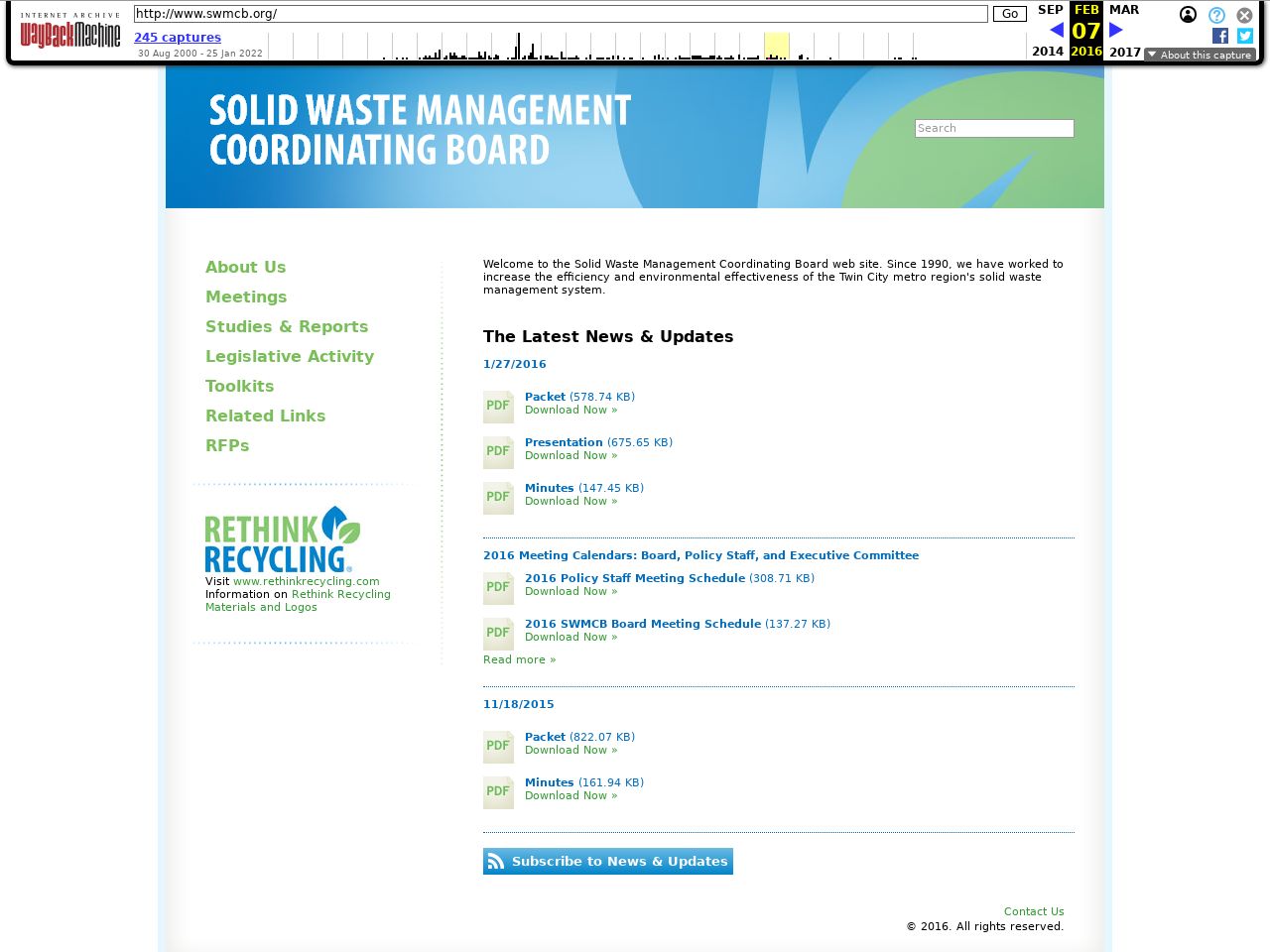Share capture on Twitter
Viewport: 1270px width, 952px height.
point(1245,36)
